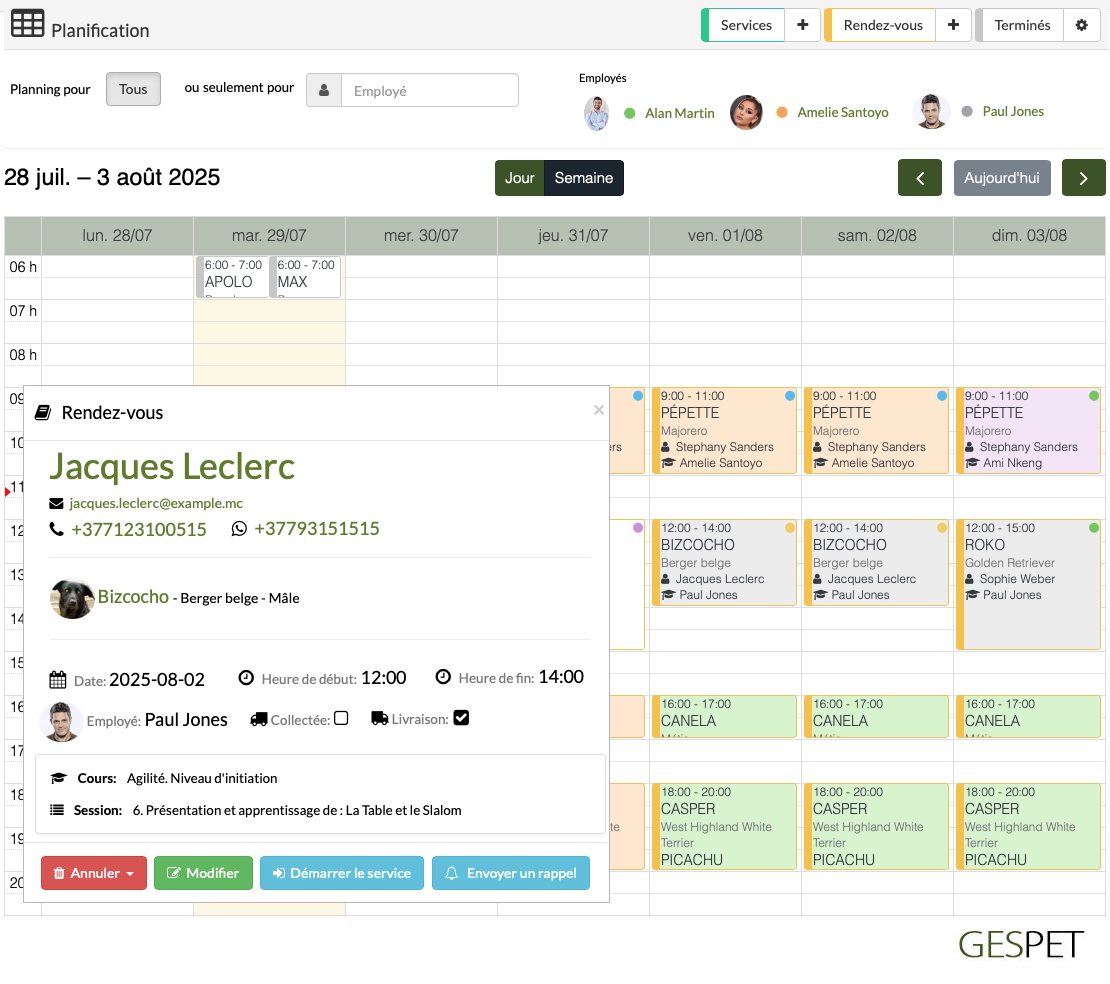The height and width of the screenshot is (984, 1110).
Task: Expand the Annuler dropdown button
Action: coord(93,873)
